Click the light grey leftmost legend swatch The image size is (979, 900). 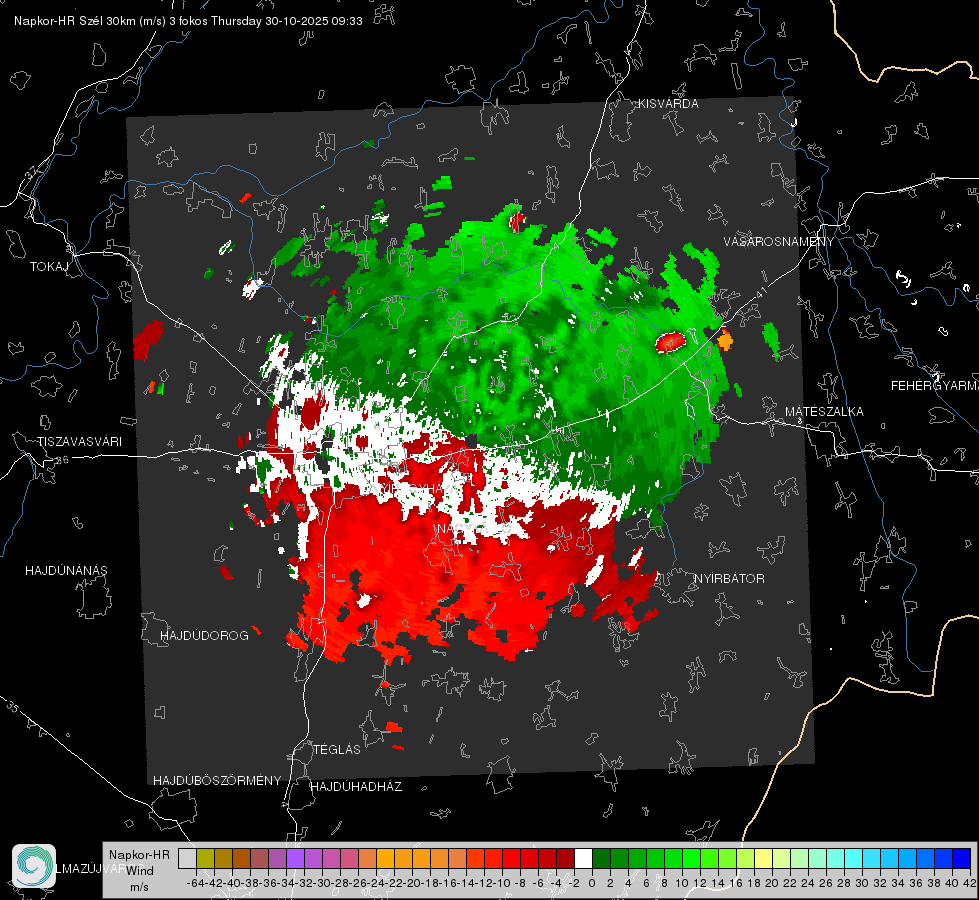pos(187,858)
